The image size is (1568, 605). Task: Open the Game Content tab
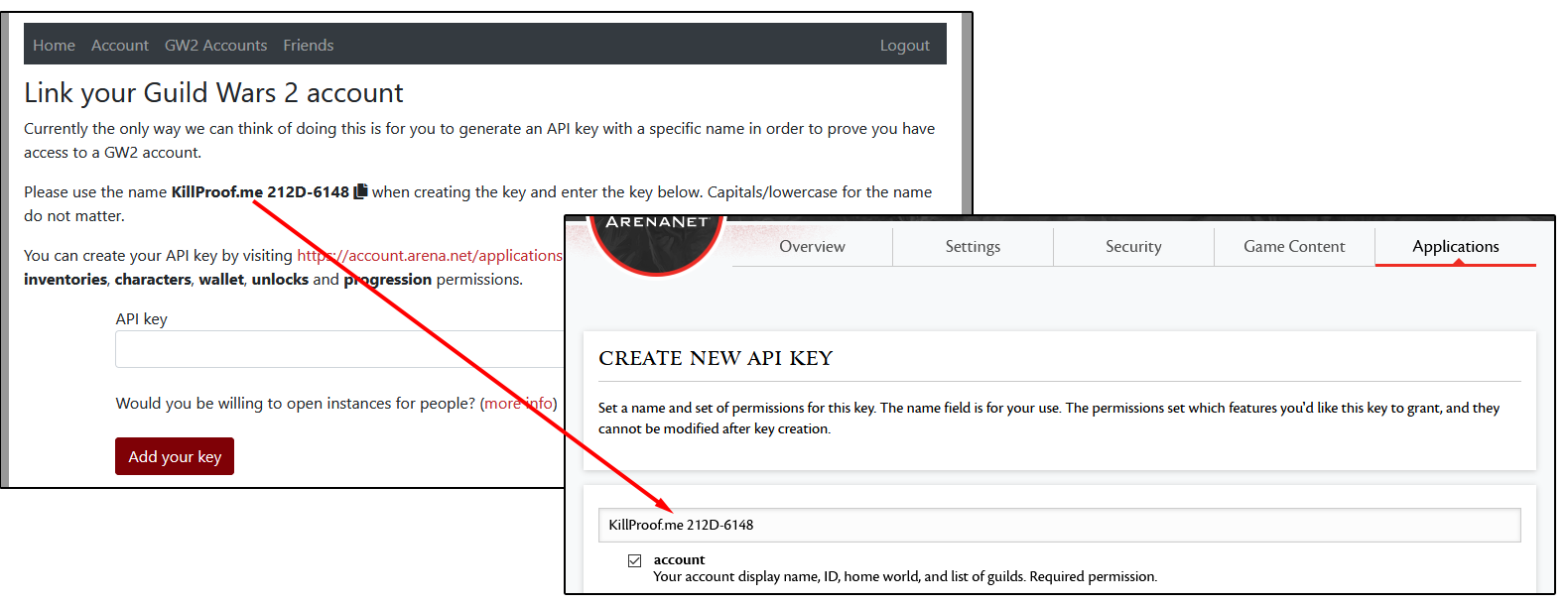click(x=1294, y=247)
